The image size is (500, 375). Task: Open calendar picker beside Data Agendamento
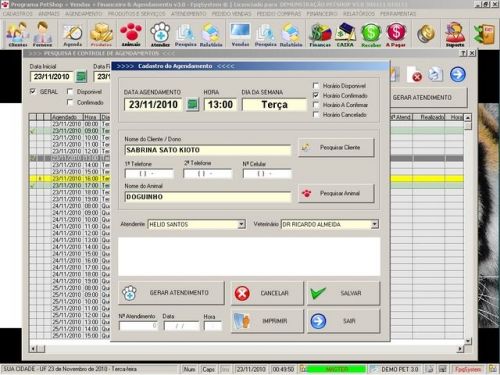click(192, 104)
